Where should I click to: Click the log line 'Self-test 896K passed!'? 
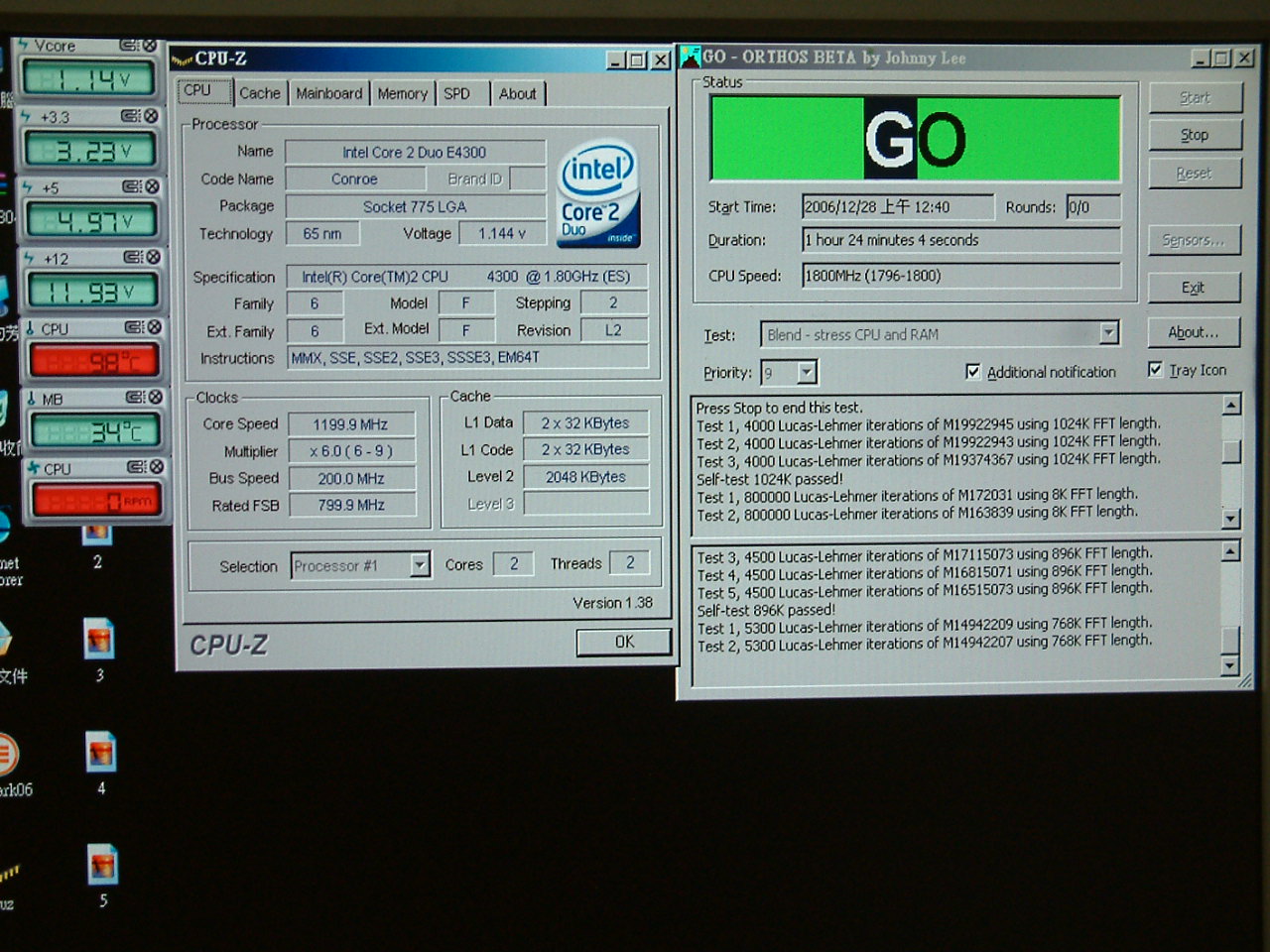tap(766, 610)
